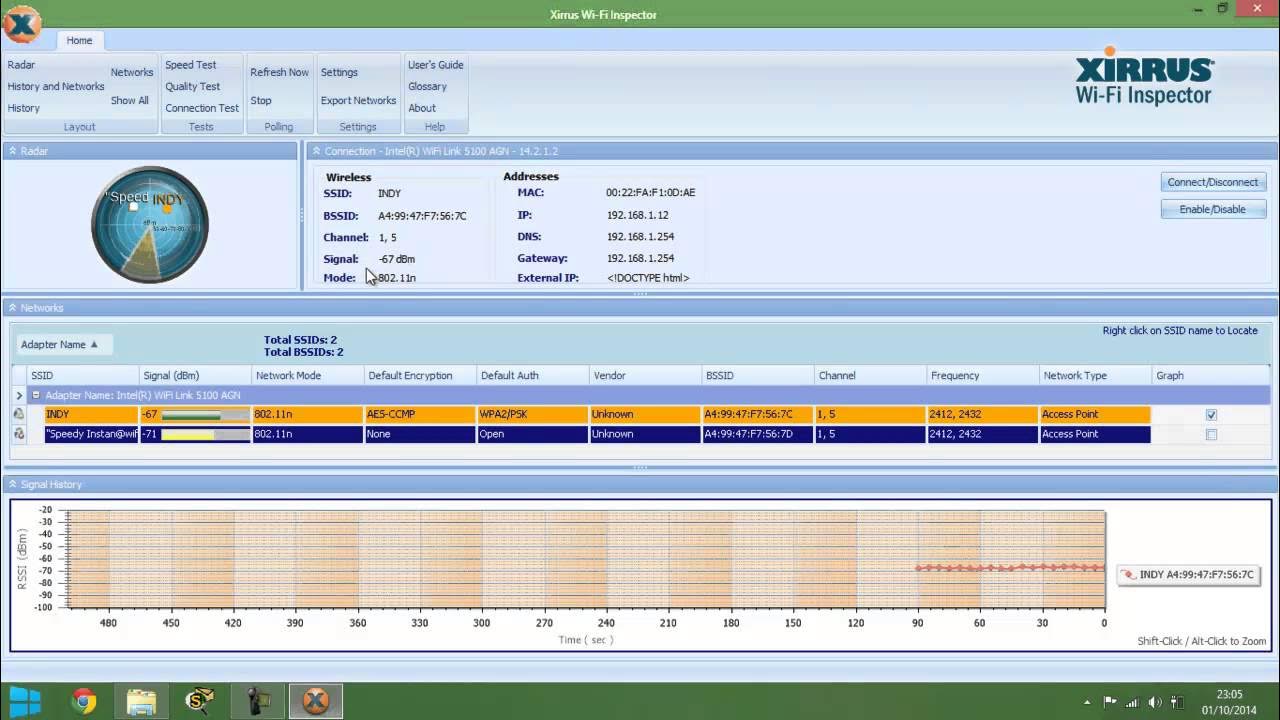Select the History layout

point(24,108)
